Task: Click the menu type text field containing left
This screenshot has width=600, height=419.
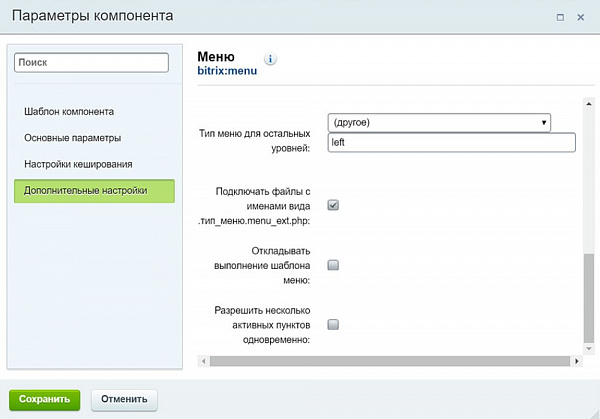Action: [x=452, y=142]
